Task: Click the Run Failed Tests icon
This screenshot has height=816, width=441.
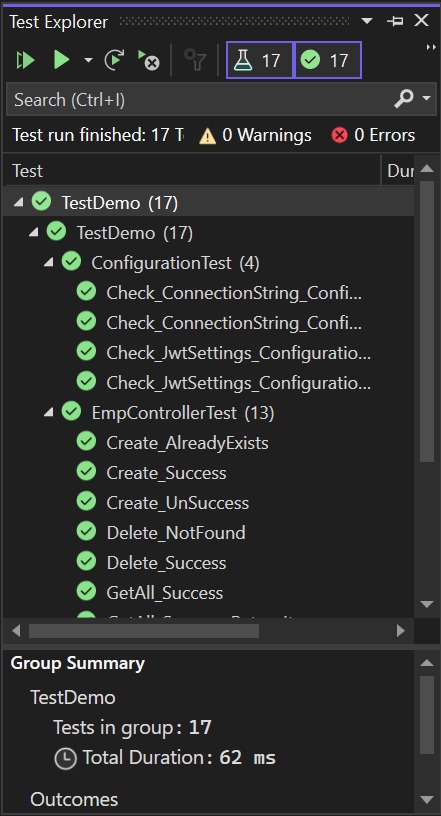Action: coord(148,60)
